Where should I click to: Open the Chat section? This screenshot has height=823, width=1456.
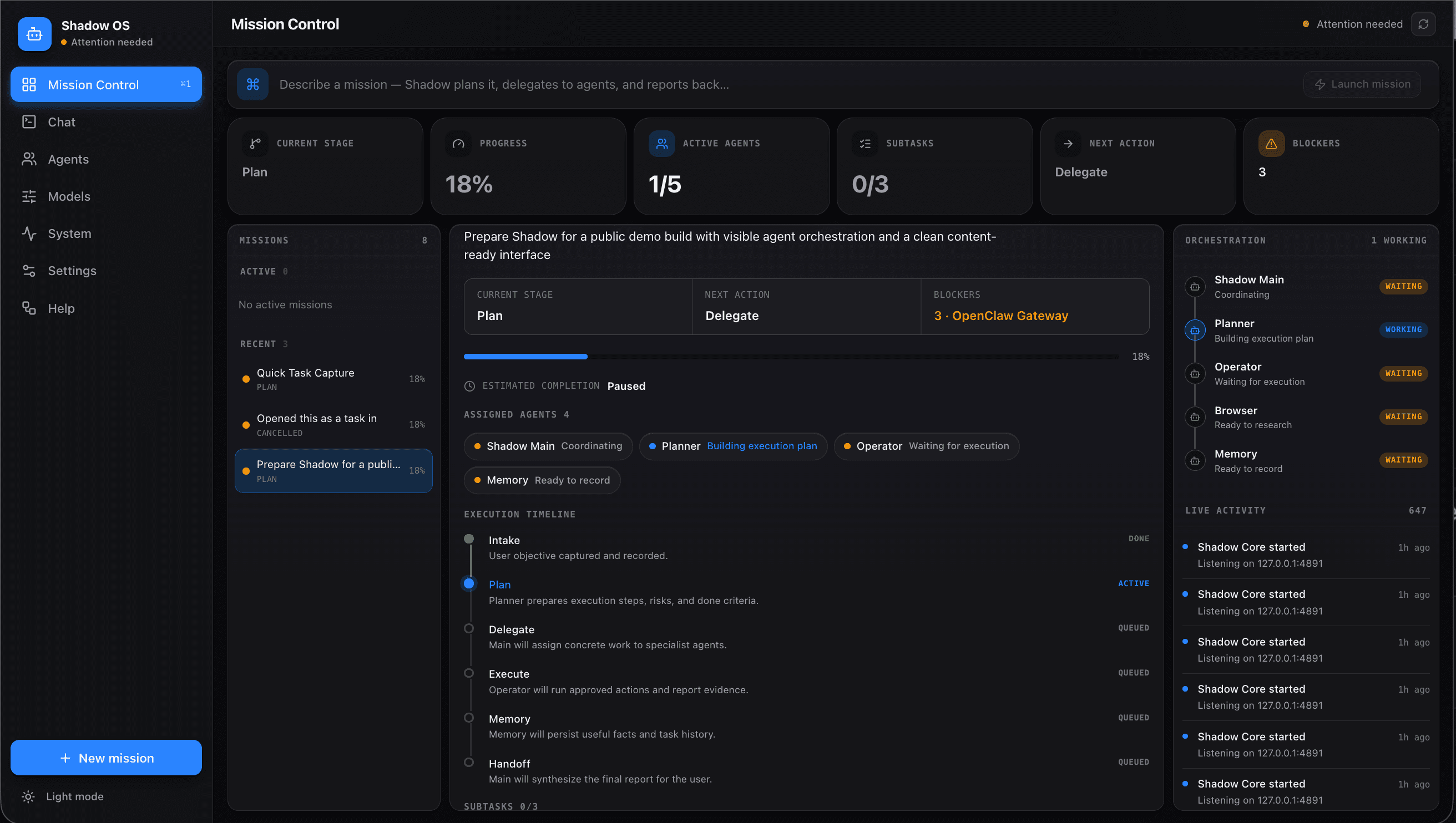106,122
